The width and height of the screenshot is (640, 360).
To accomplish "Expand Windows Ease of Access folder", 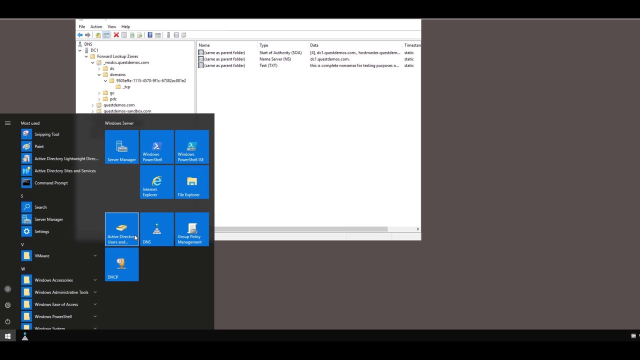I will (x=95, y=304).
